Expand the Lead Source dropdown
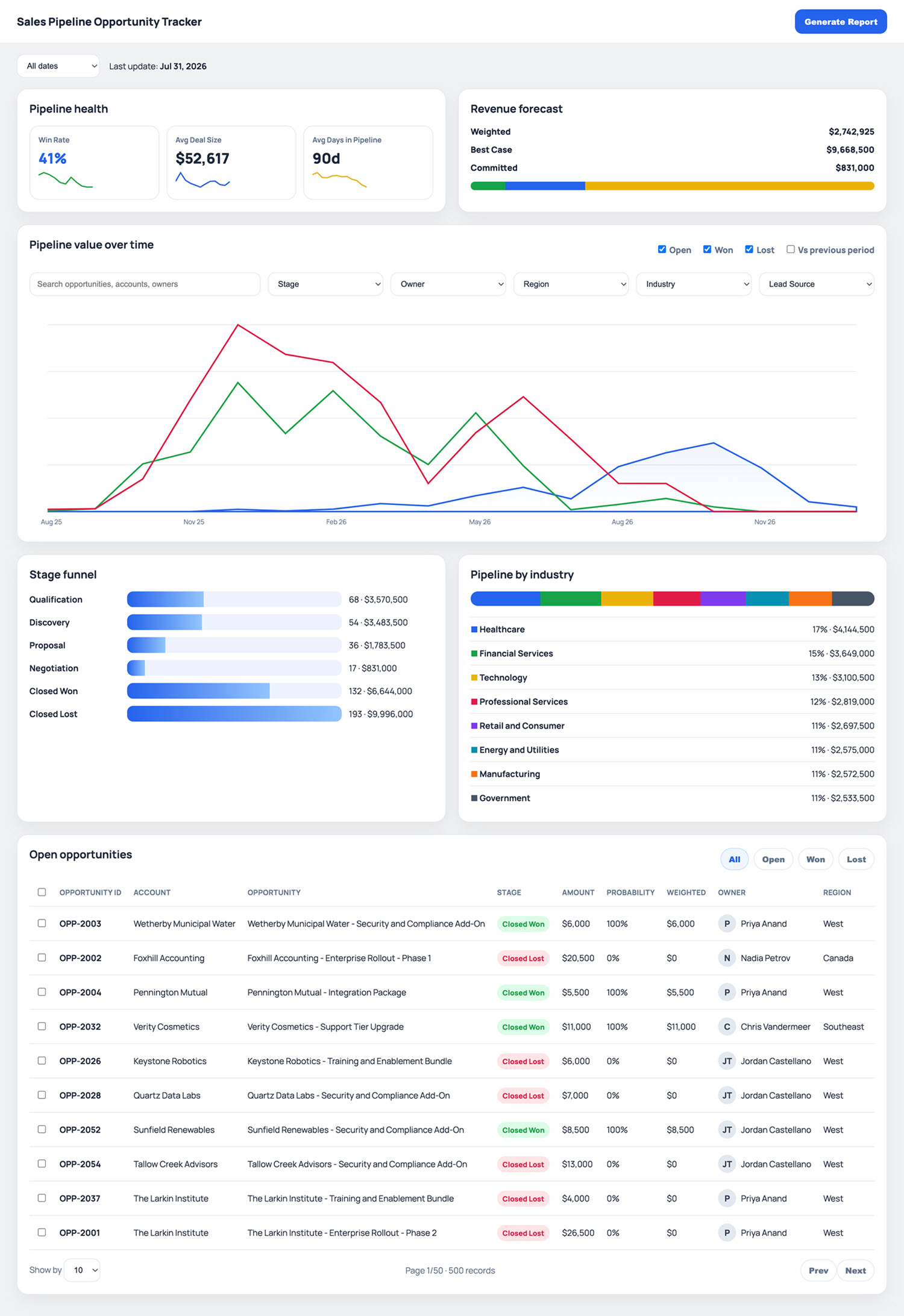This screenshot has width=904, height=1316. [817, 284]
